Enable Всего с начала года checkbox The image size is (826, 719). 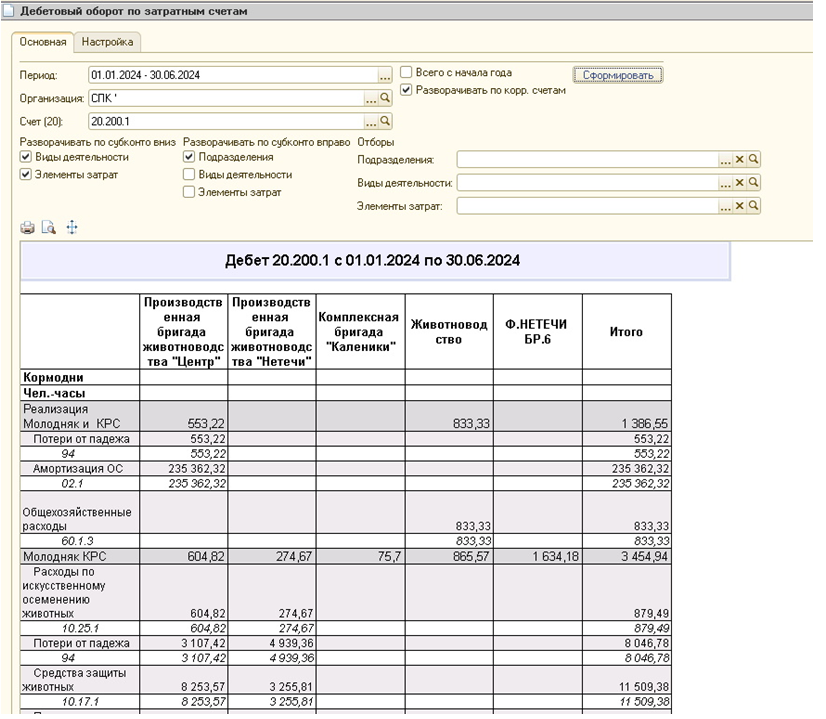click(406, 72)
